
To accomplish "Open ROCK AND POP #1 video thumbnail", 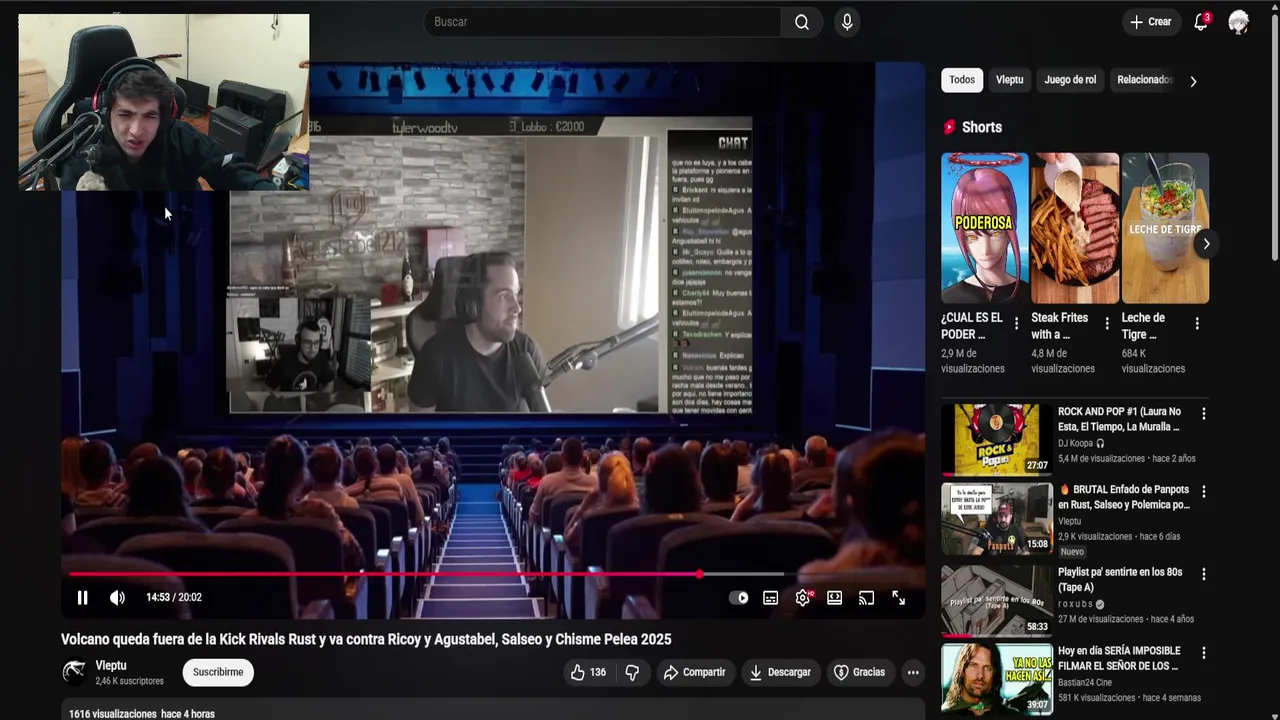I will [997, 439].
